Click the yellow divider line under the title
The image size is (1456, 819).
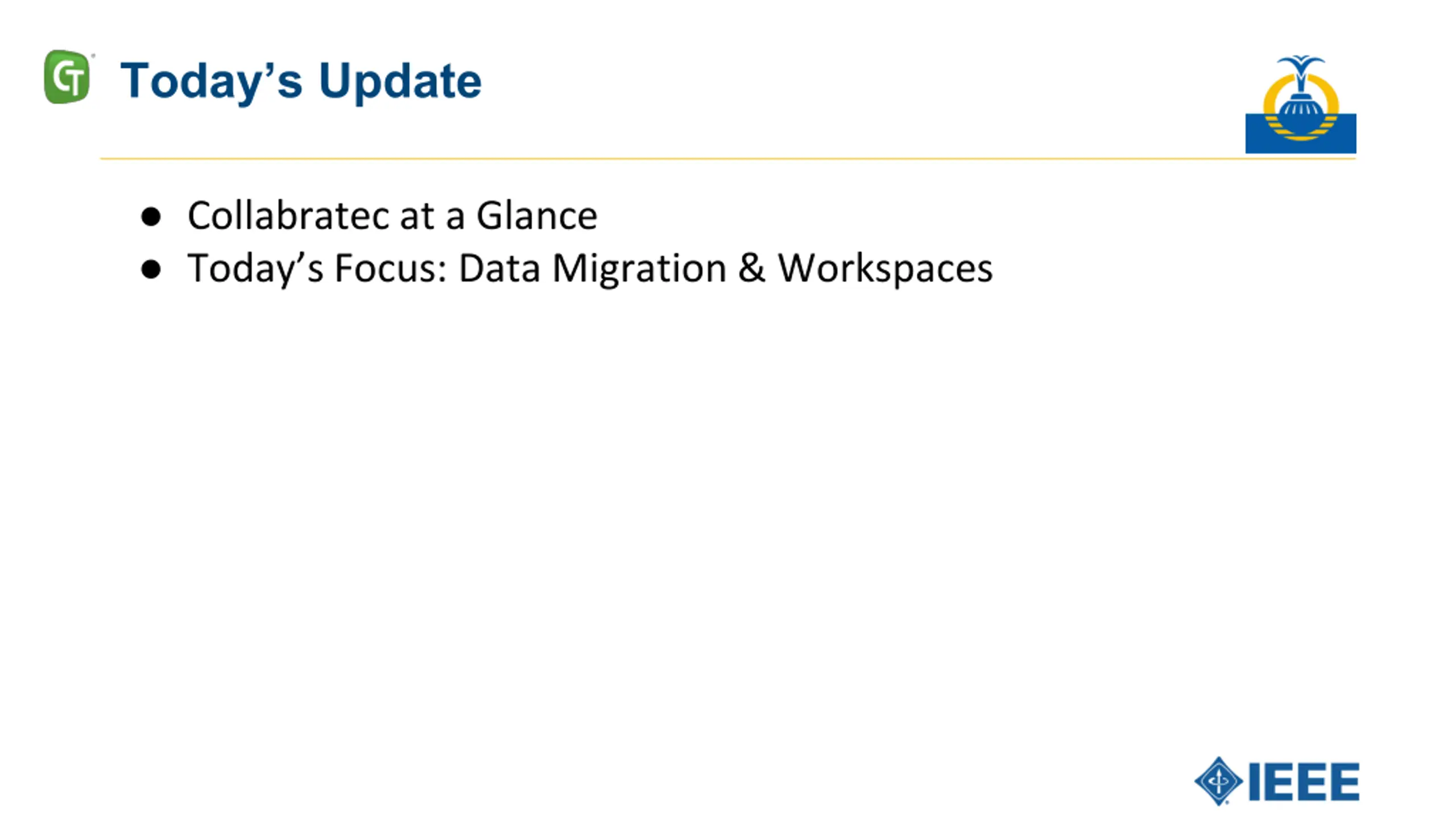(x=728, y=159)
